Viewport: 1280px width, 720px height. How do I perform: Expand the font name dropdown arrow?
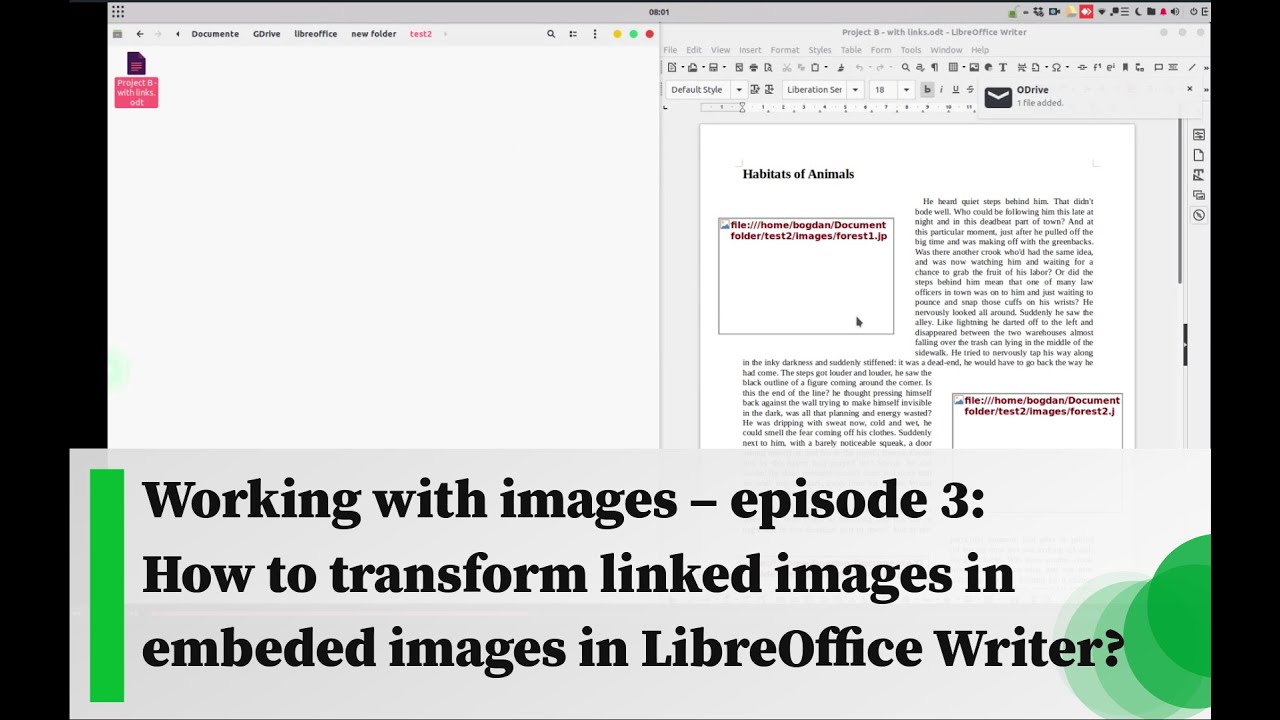(x=855, y=89)
